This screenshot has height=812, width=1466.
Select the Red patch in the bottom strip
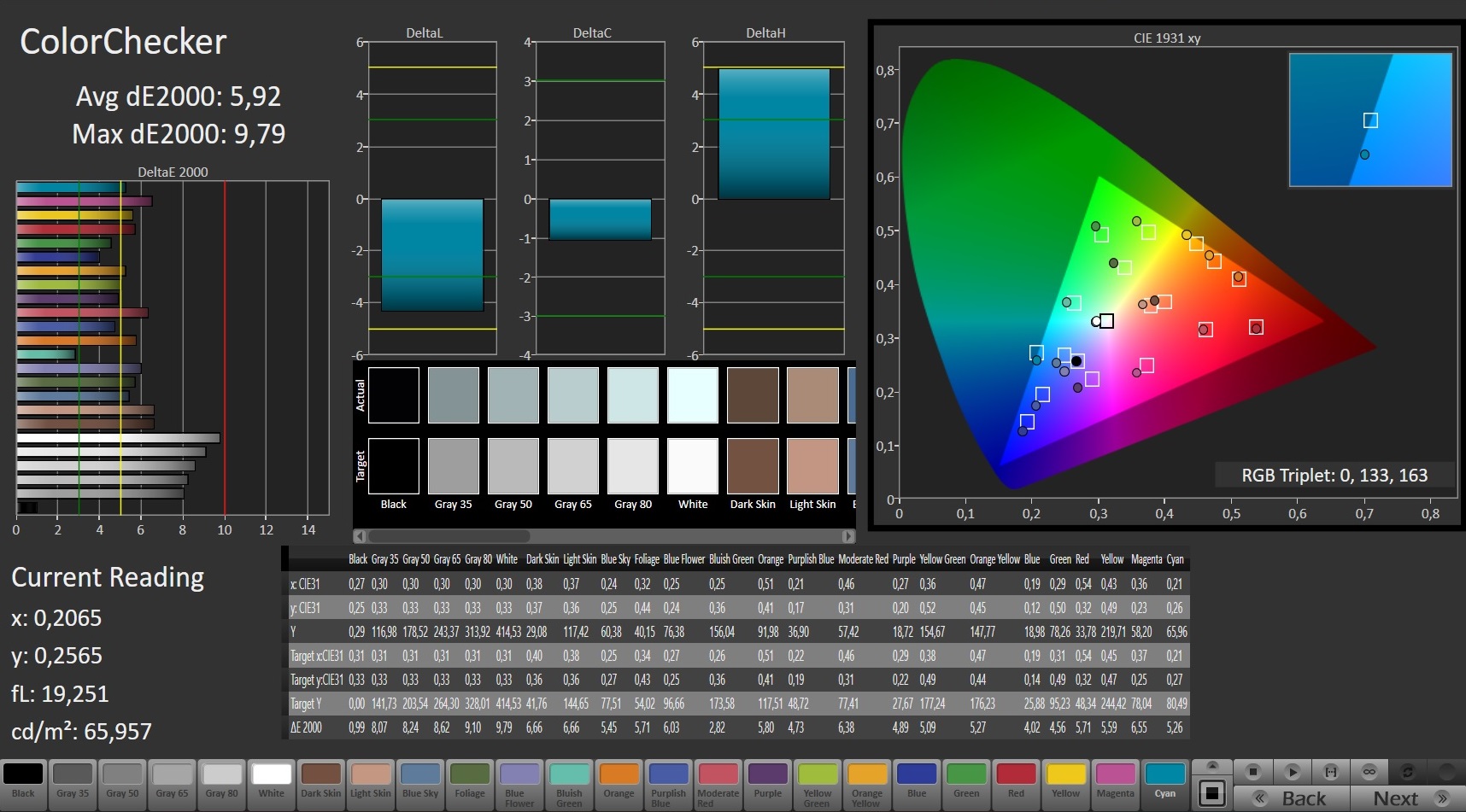1016,785
